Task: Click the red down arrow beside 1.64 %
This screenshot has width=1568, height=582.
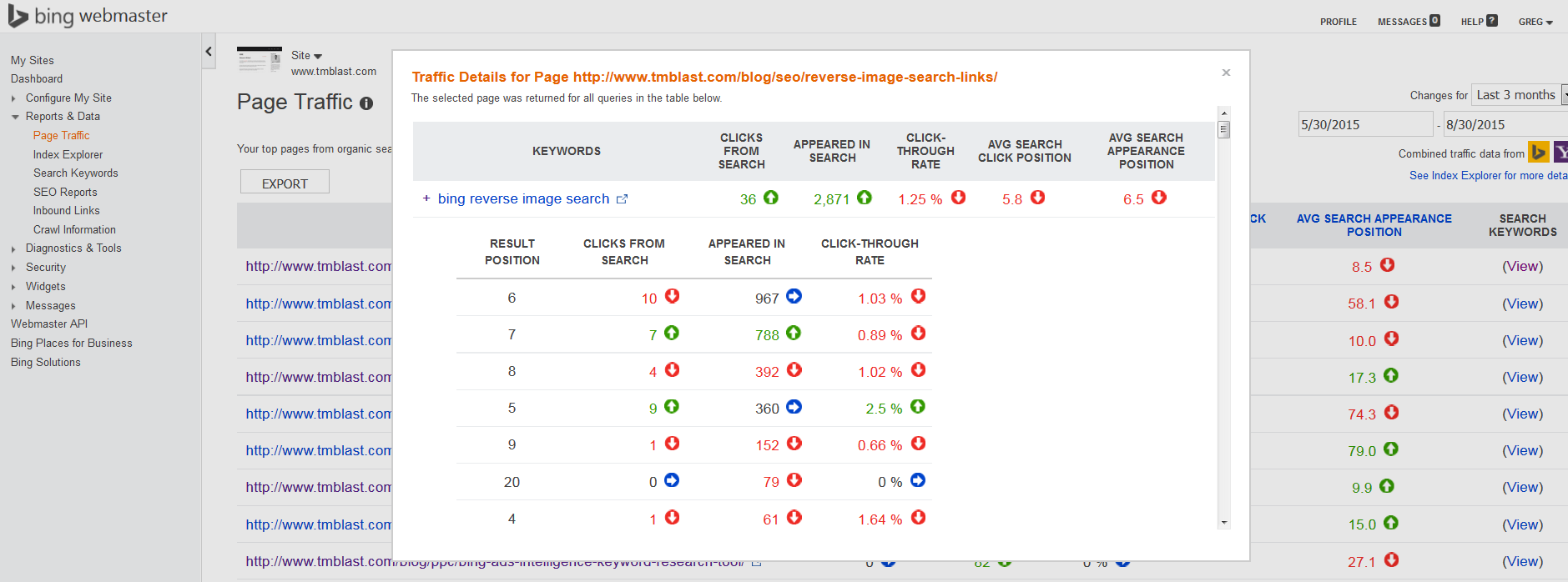Action: click(x=919, y=518)
